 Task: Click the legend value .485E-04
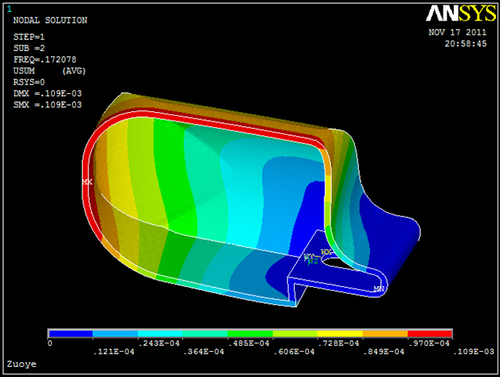pos(249,343)
